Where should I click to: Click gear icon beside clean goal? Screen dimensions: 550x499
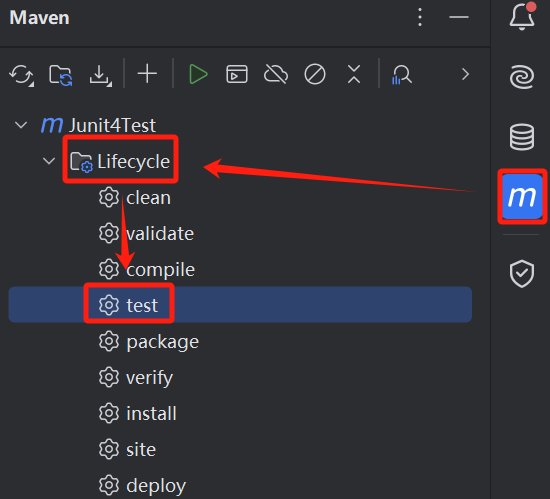(x=109, y=197)
